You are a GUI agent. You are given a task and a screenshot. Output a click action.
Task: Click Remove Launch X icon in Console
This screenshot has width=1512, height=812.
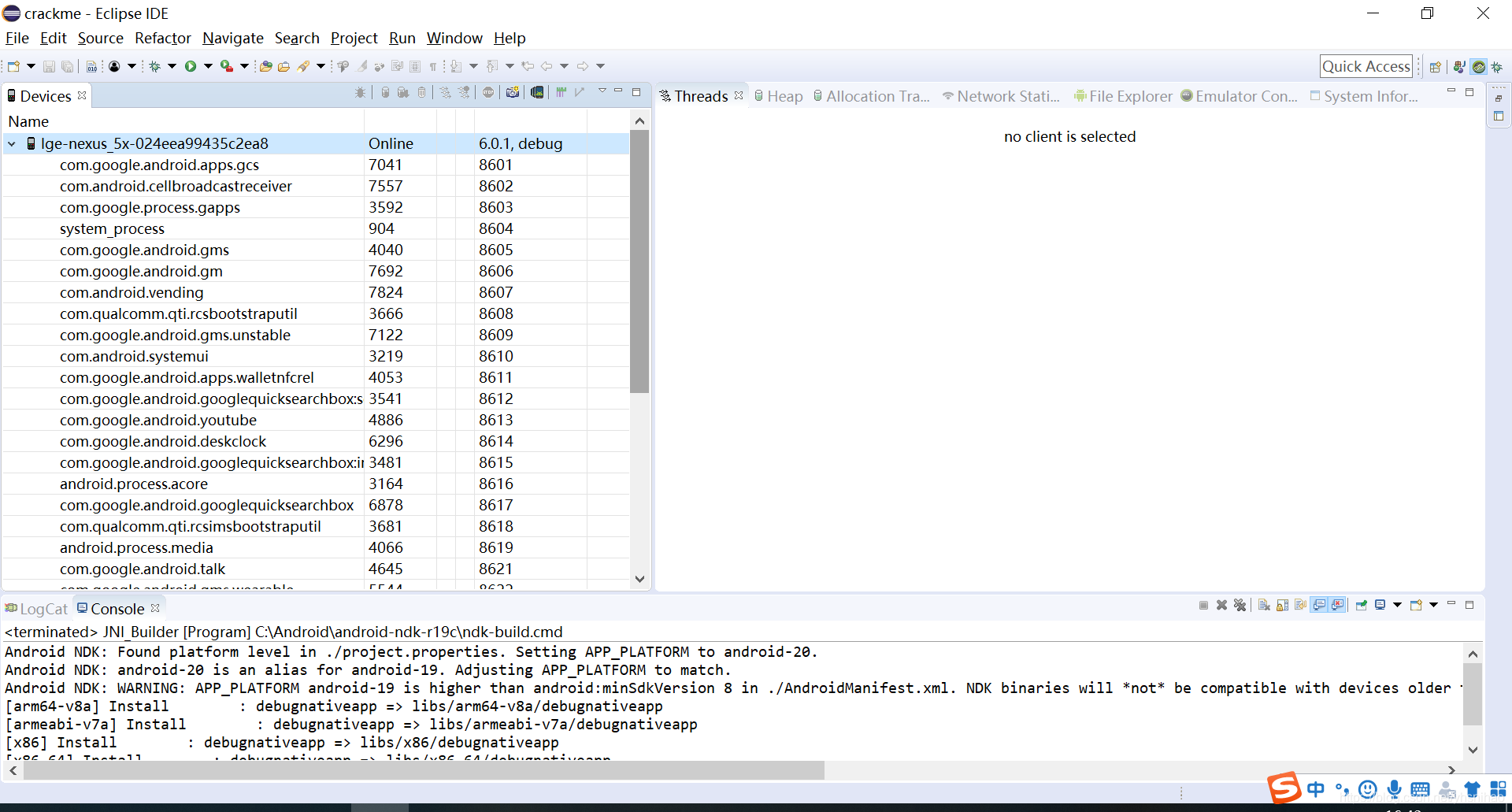pyautogui.click(x=1221, y=605)
